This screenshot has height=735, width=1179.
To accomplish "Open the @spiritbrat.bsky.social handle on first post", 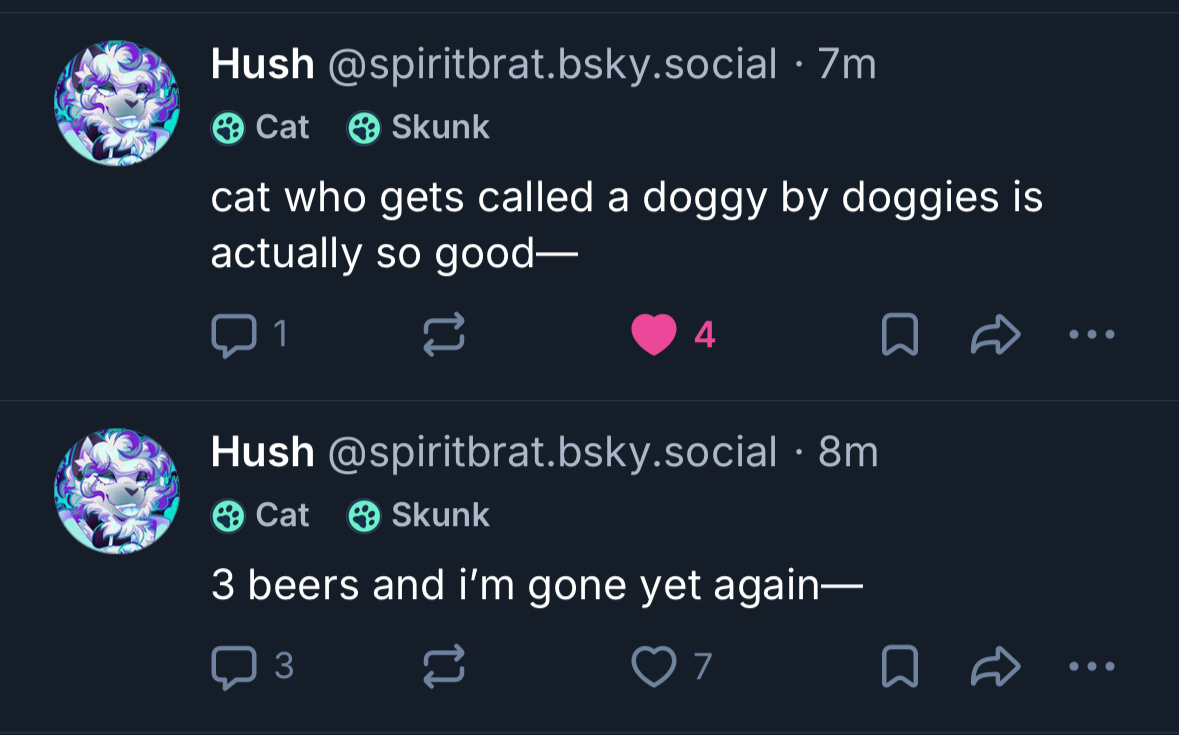I will (552, 65).
